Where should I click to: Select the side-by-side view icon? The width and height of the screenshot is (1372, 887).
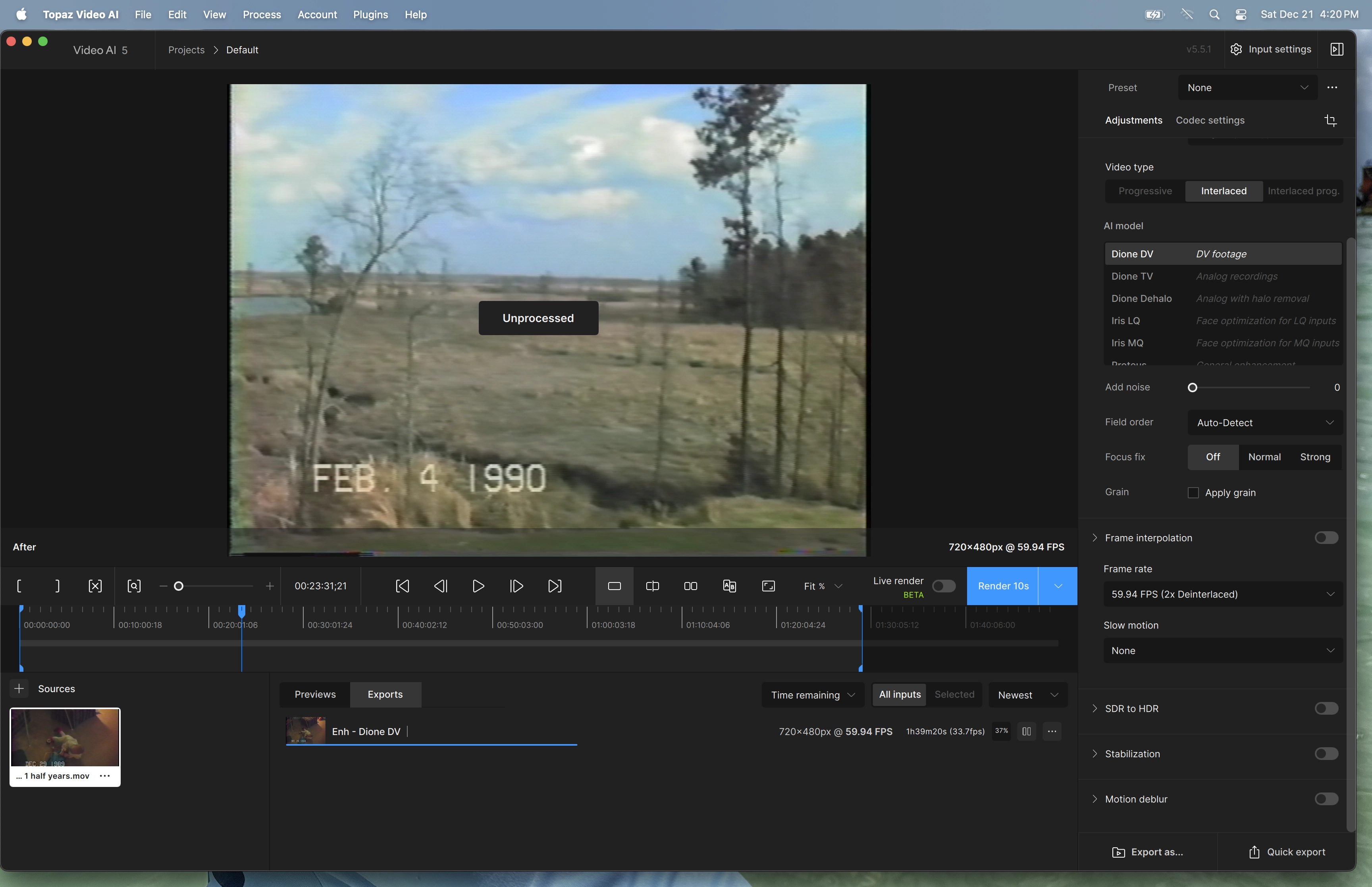click(690, 586)
